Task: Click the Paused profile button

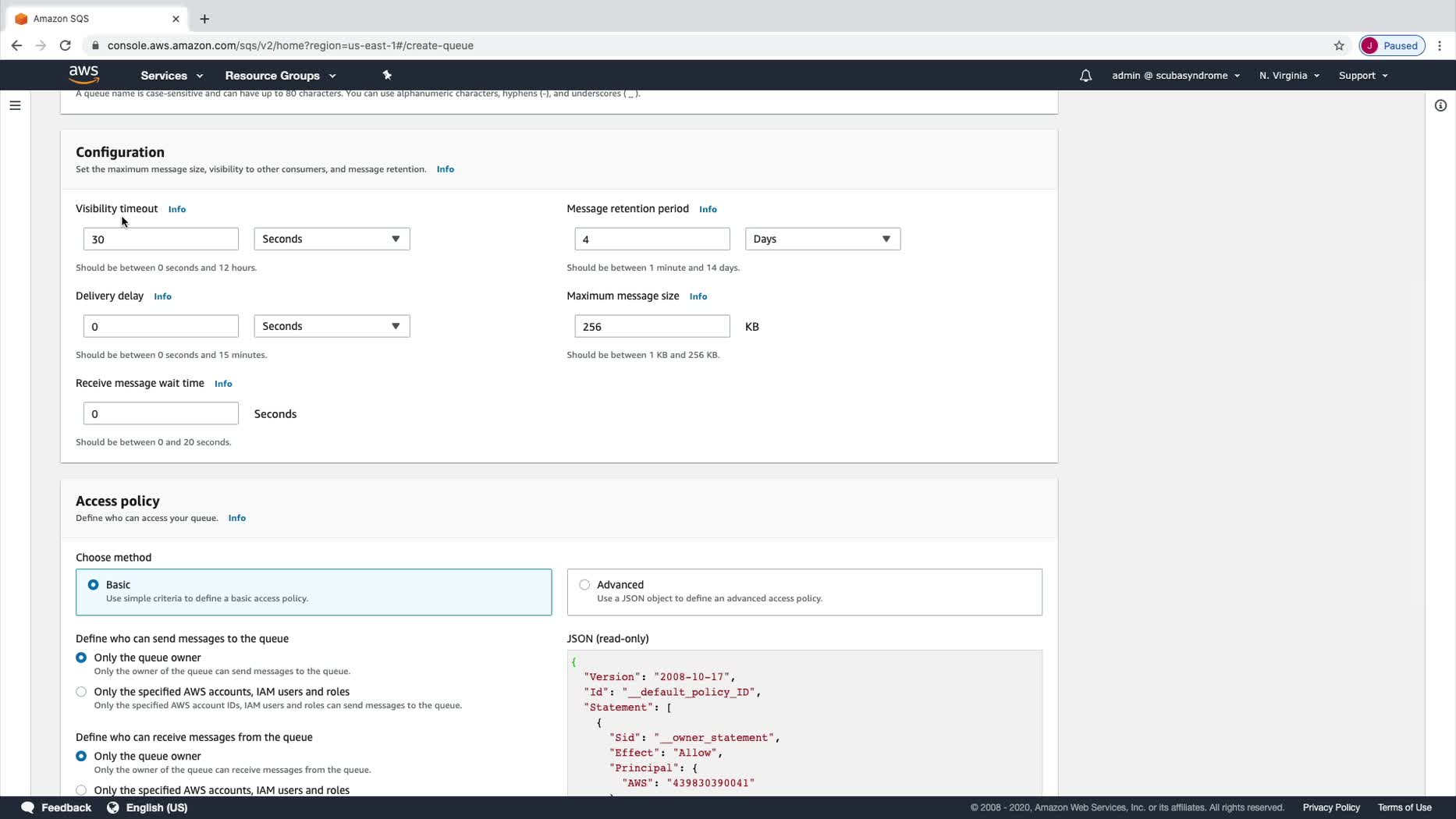Action: [1392, 45]
